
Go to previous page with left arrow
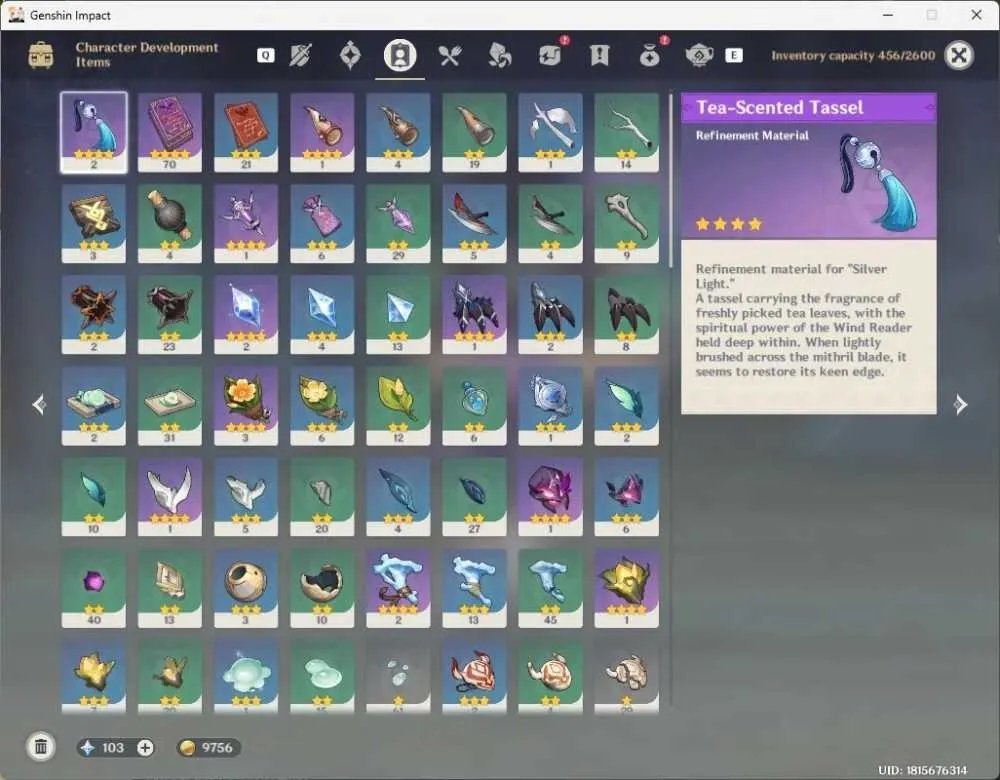click(x=39, y=404)
